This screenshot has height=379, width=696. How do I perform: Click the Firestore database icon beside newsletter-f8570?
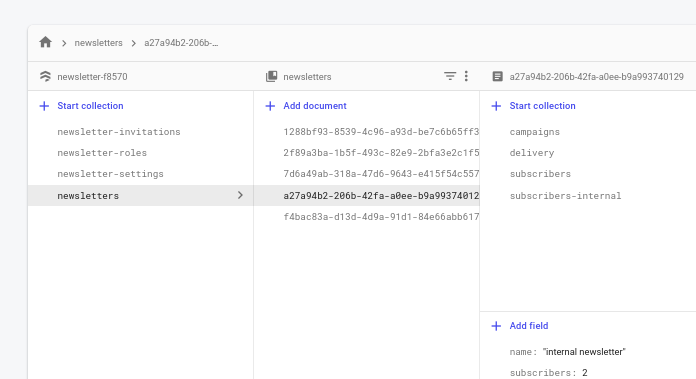(45, 76)
